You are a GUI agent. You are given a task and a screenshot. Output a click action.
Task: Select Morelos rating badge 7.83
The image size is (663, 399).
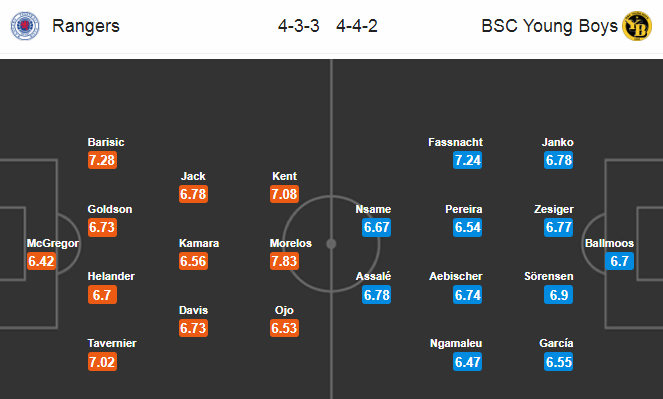pyautogui.click(x=285, y=261)
